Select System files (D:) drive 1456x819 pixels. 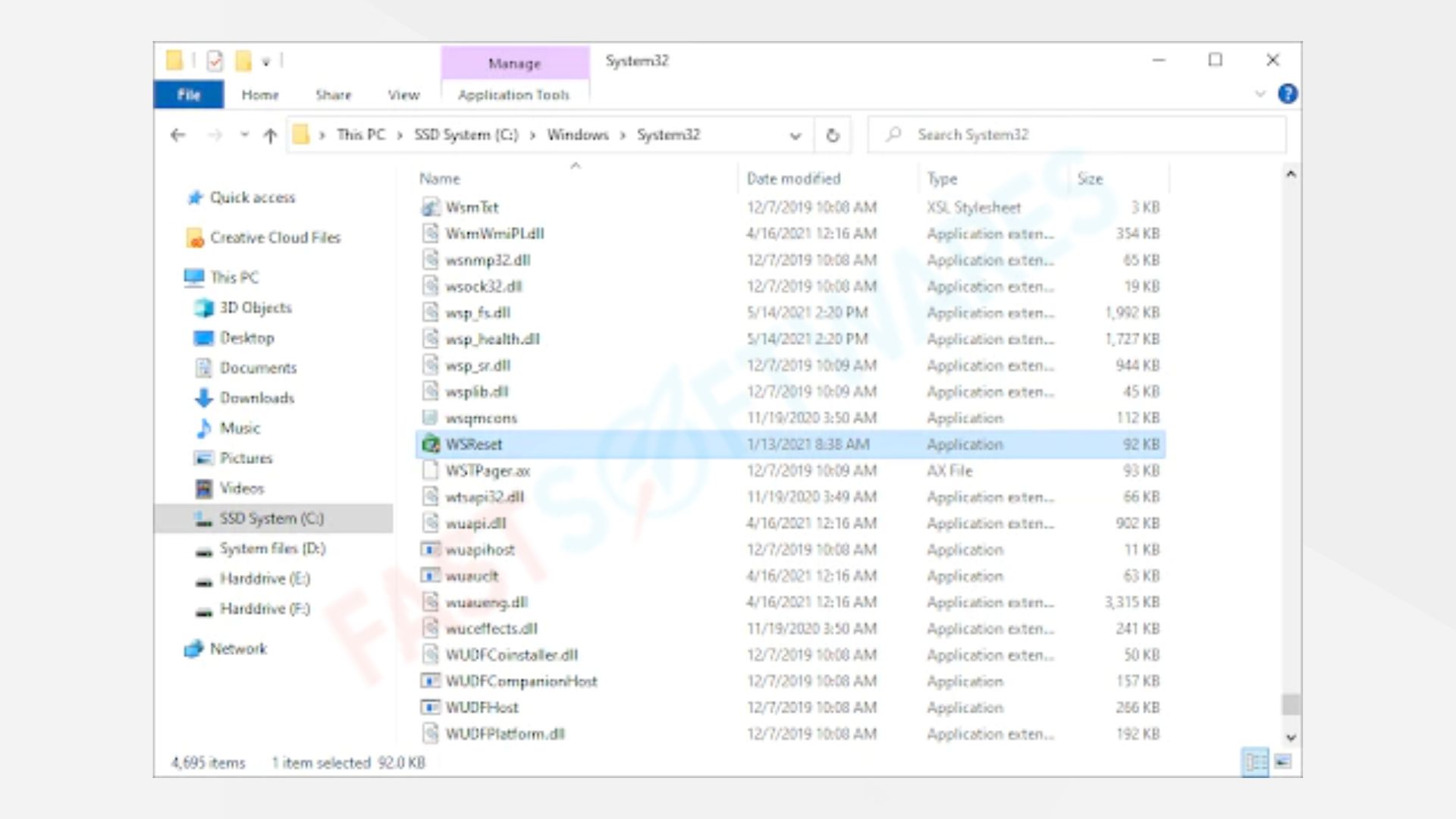pos(261,549)
